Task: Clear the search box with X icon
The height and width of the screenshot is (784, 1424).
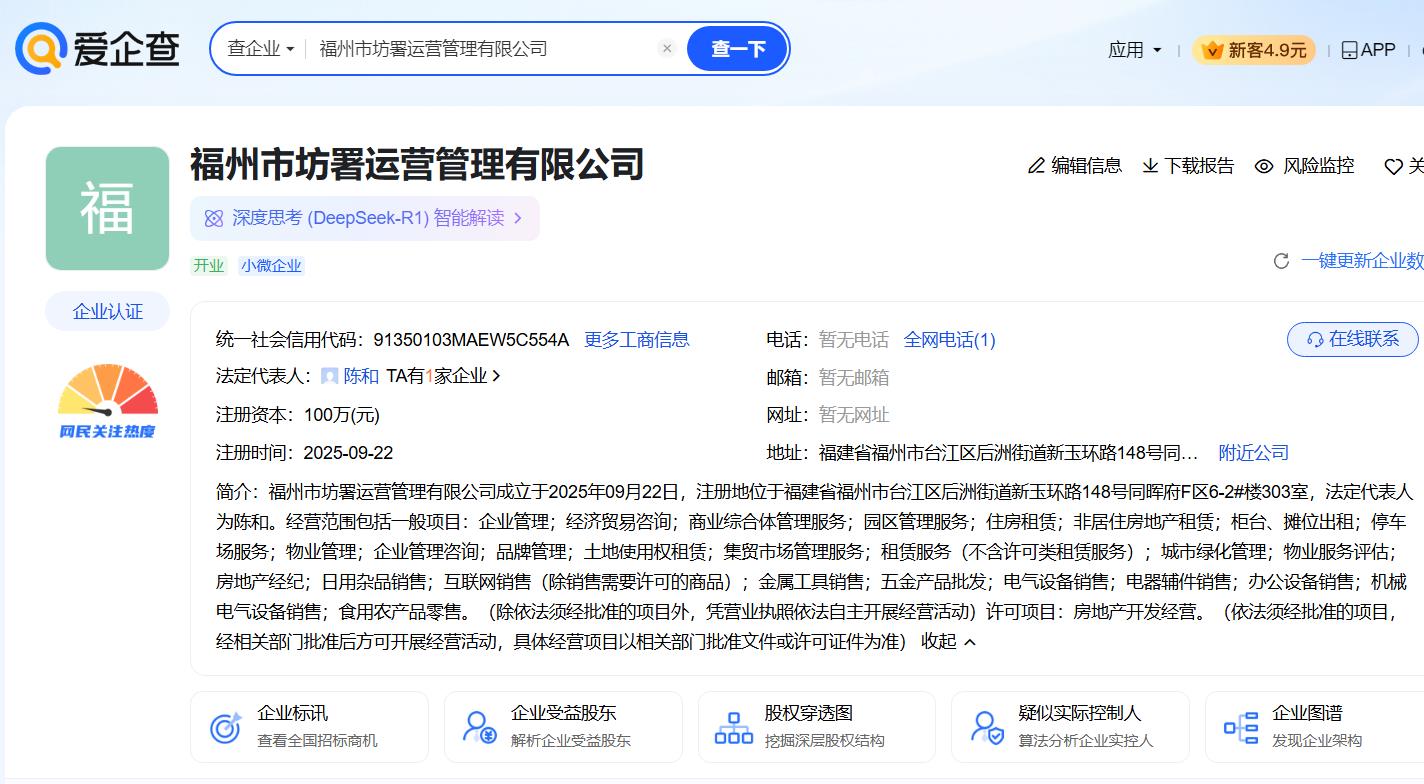Action: click(x=667, y=48)
